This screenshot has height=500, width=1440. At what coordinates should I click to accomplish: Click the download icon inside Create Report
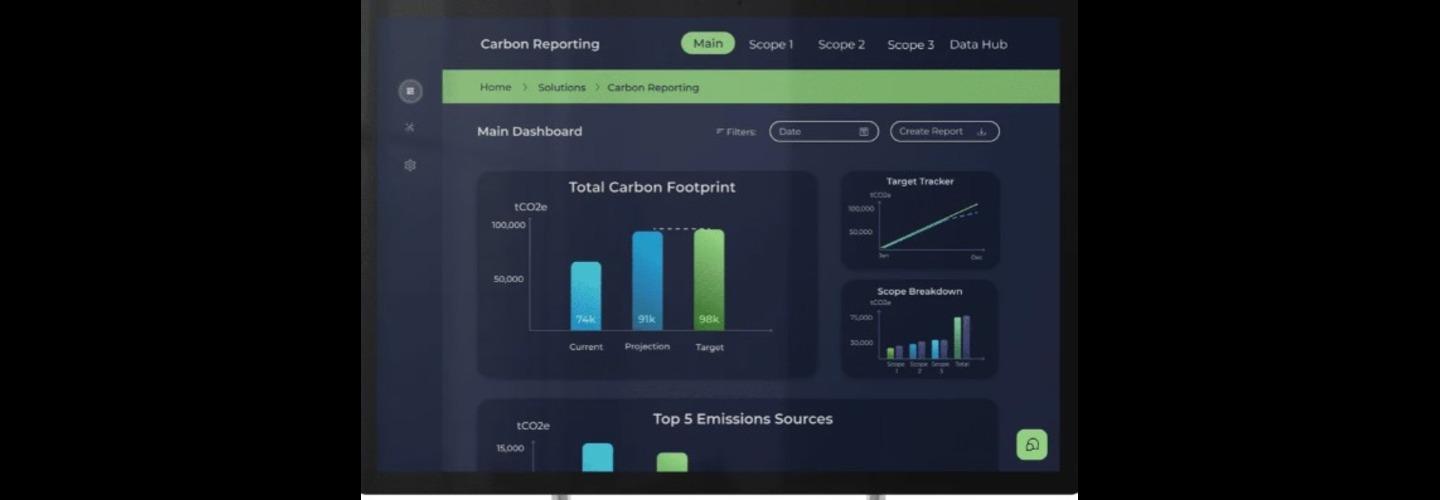coord(981,132)
